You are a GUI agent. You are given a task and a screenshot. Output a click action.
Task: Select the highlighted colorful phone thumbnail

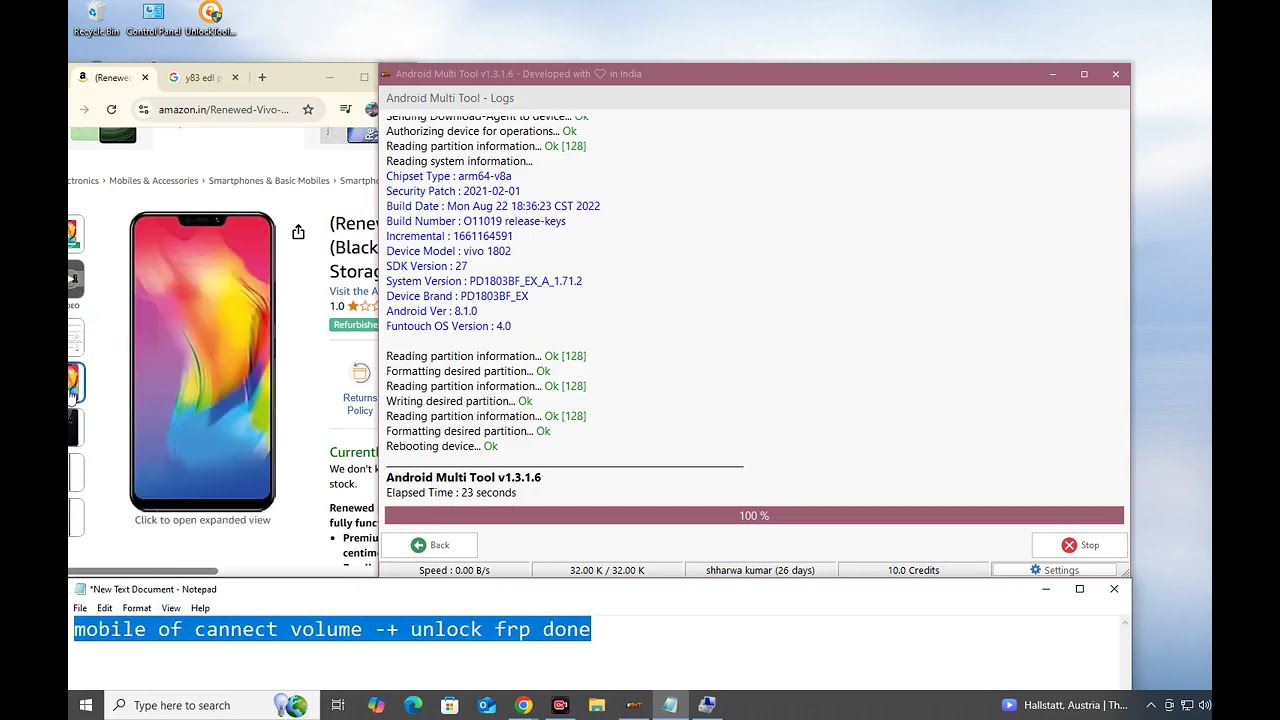click(x=74, y=382)
